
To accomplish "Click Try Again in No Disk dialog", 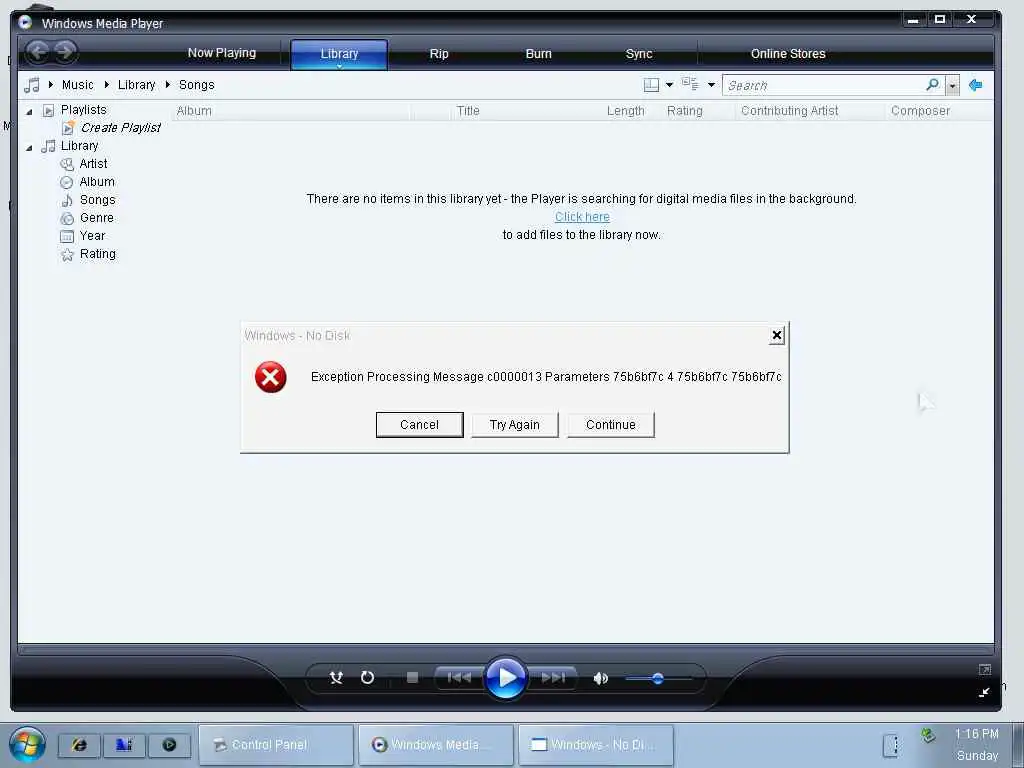I will point(515,424).
